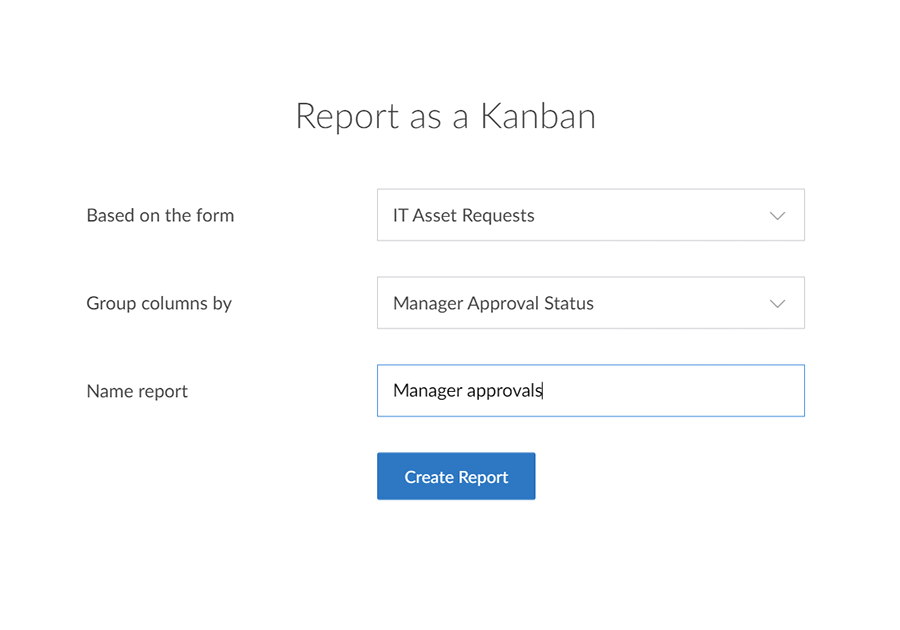Place cursor after 'approvals' in name field
Screen dimensions: 900x630
tap(544, 391)
